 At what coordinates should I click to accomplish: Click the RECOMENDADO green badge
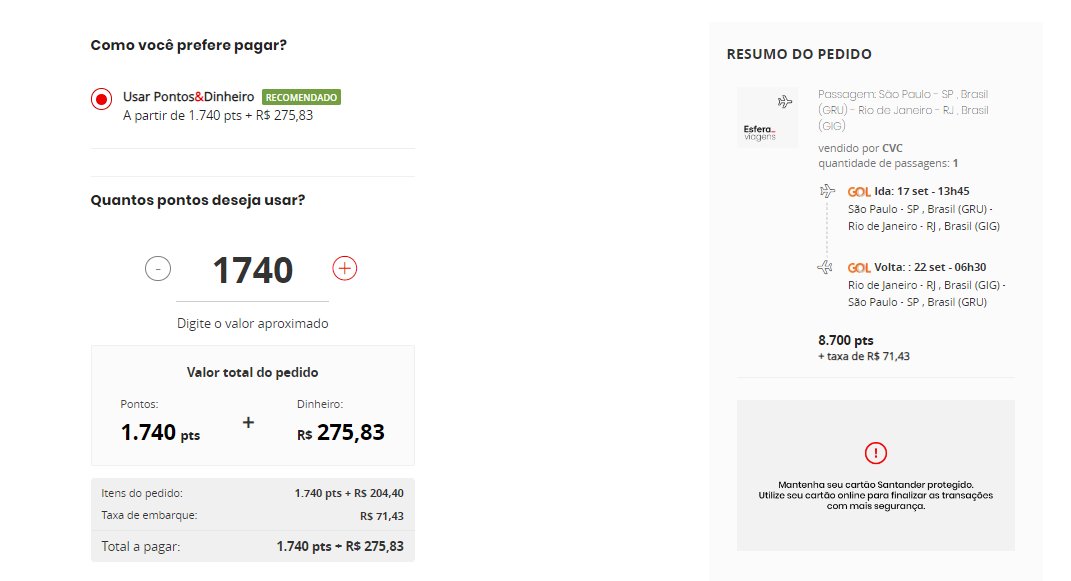301,98
